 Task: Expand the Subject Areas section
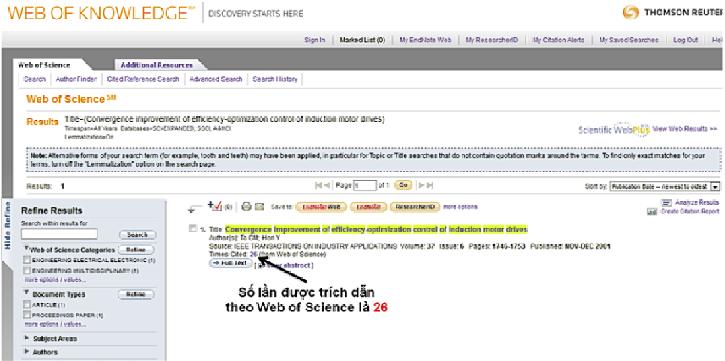click(27, 338)
